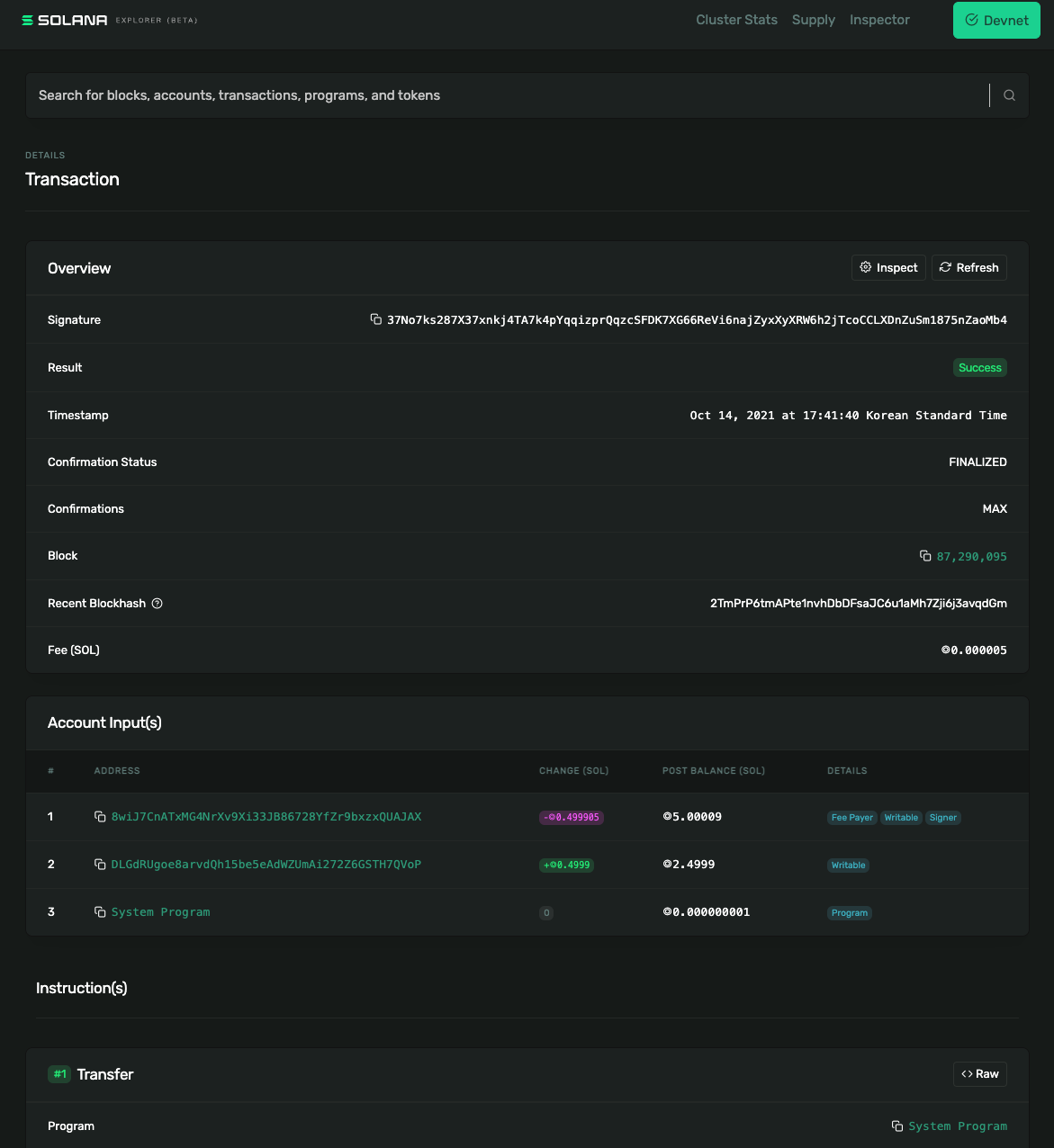Select the transaction signature text
Screen dimensions: 1054x1148
697,320
